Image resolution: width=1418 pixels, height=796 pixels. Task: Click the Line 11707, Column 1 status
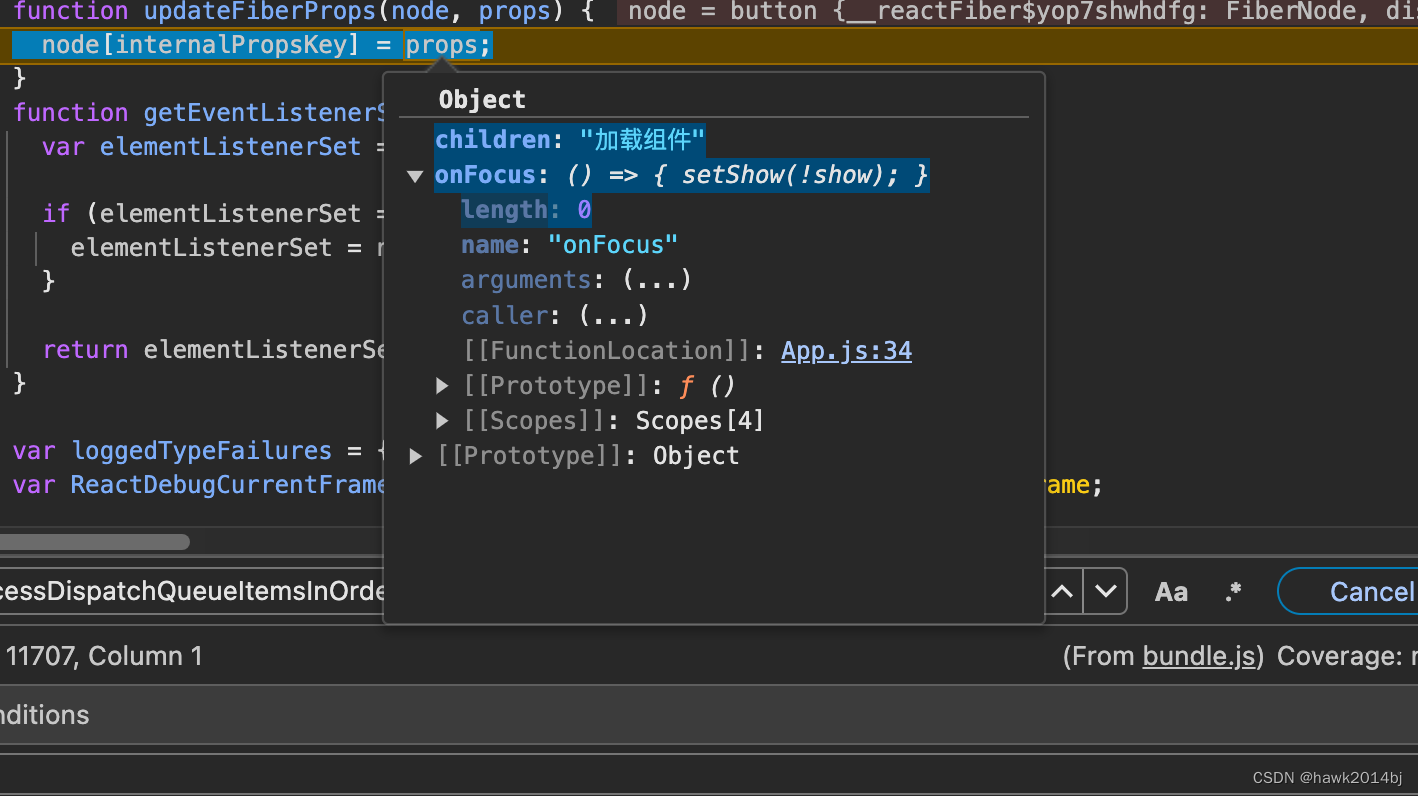click(x=102, y=656)
